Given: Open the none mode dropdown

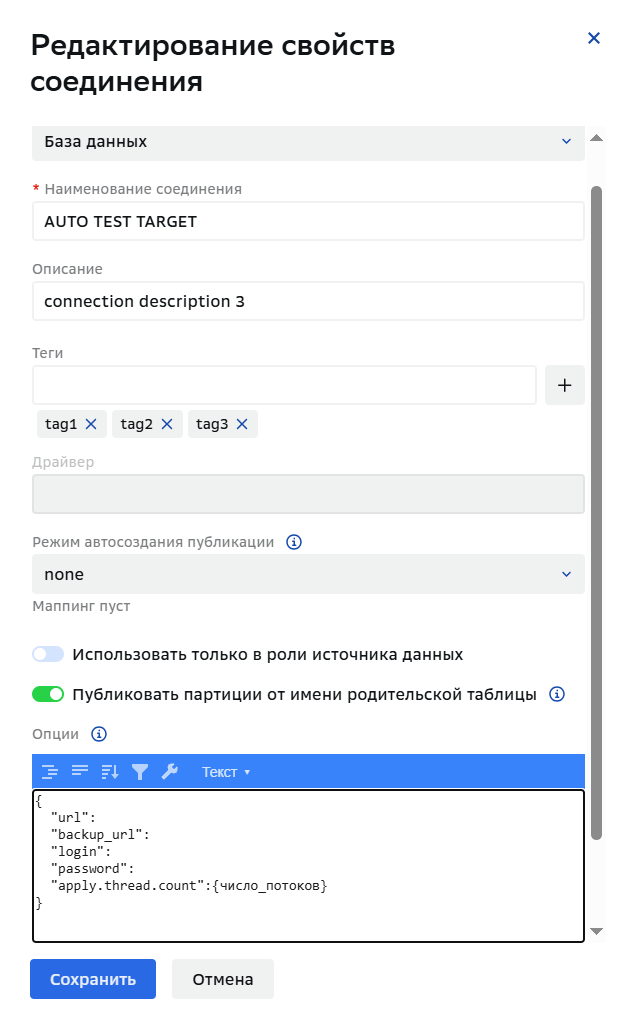Looking at the screenshot, I should pos(308,574).
